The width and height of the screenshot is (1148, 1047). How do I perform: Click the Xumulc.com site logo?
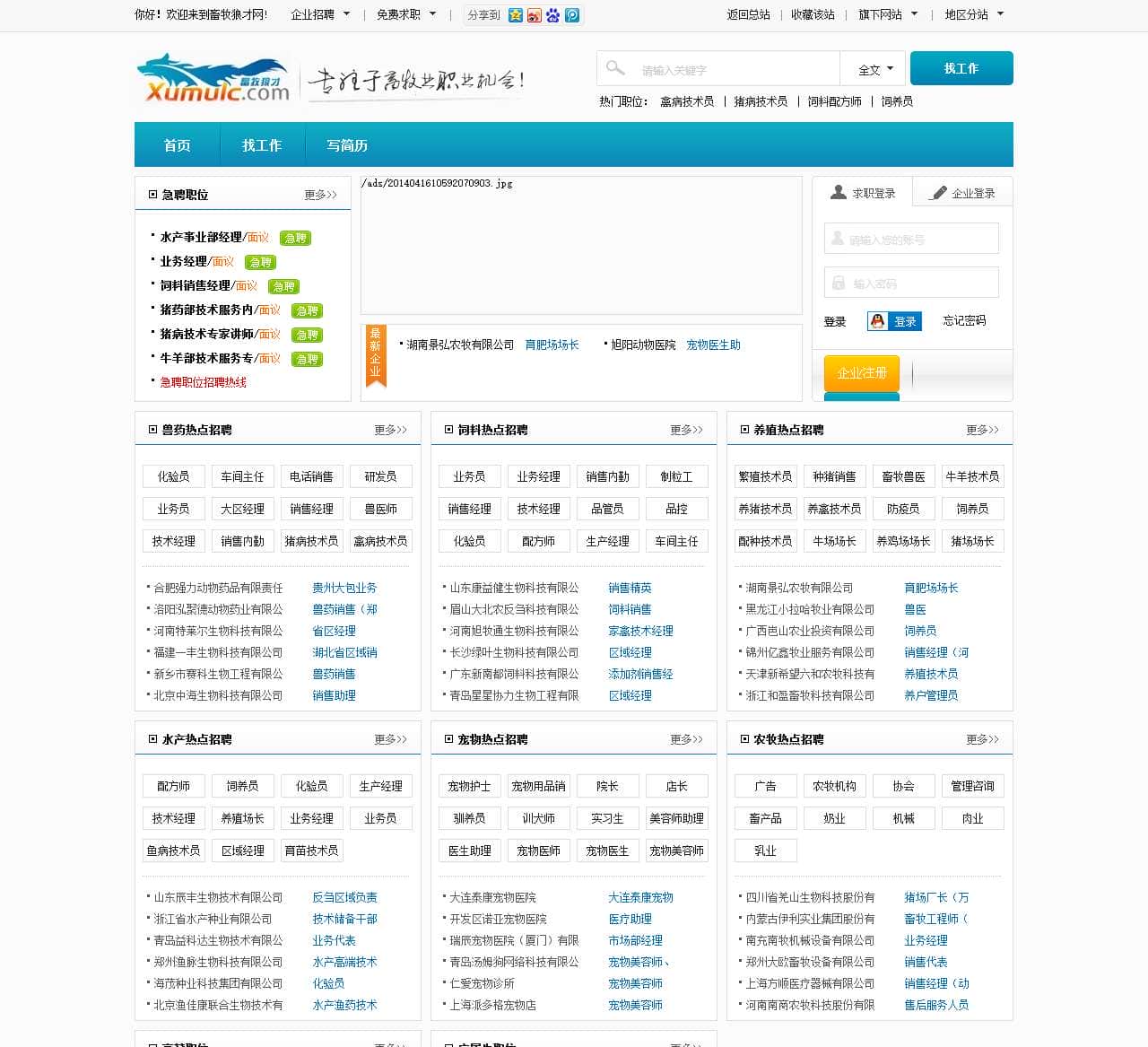click(213, 79)
